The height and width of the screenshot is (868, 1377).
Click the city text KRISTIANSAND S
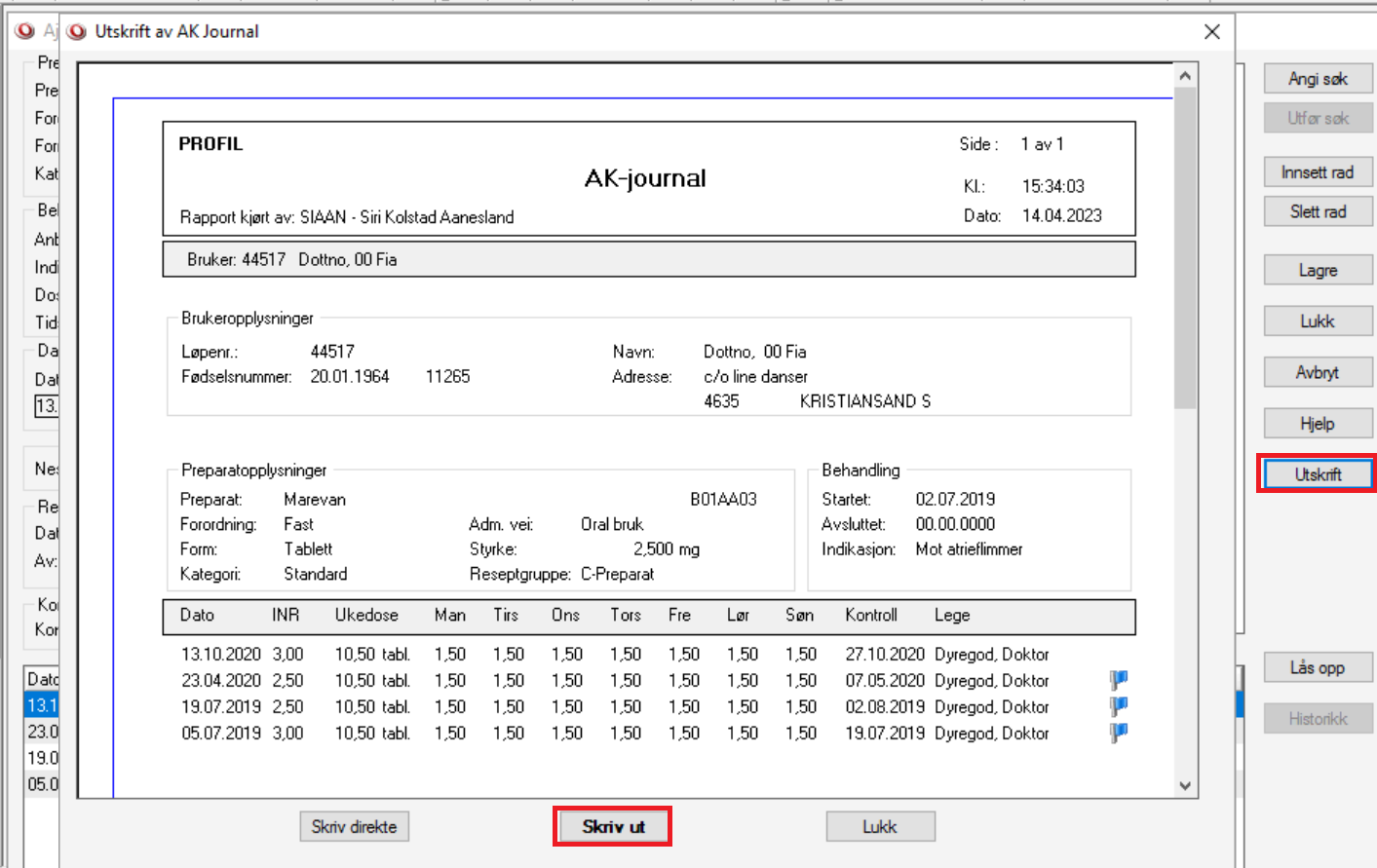865,401
